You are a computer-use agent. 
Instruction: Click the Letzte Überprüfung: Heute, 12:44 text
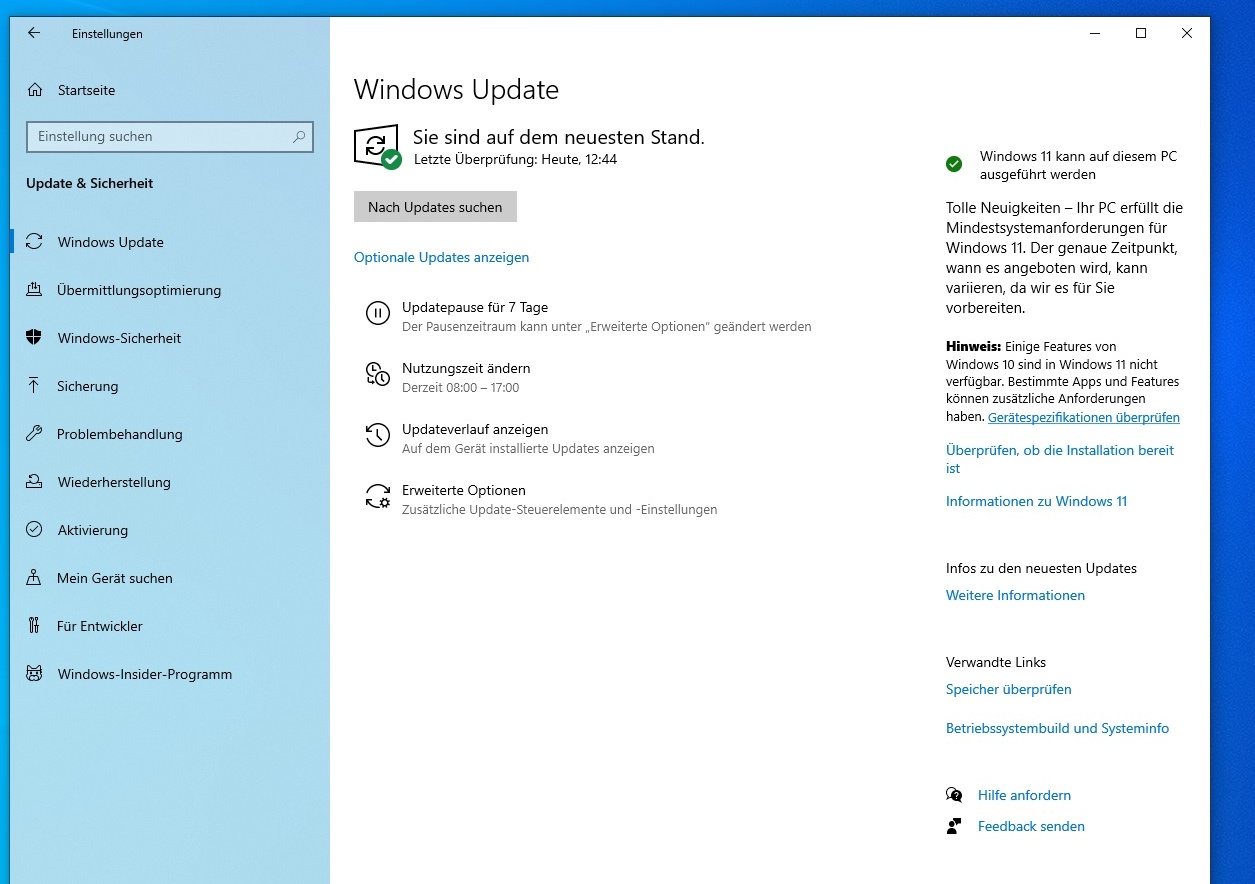pos(515,159)
